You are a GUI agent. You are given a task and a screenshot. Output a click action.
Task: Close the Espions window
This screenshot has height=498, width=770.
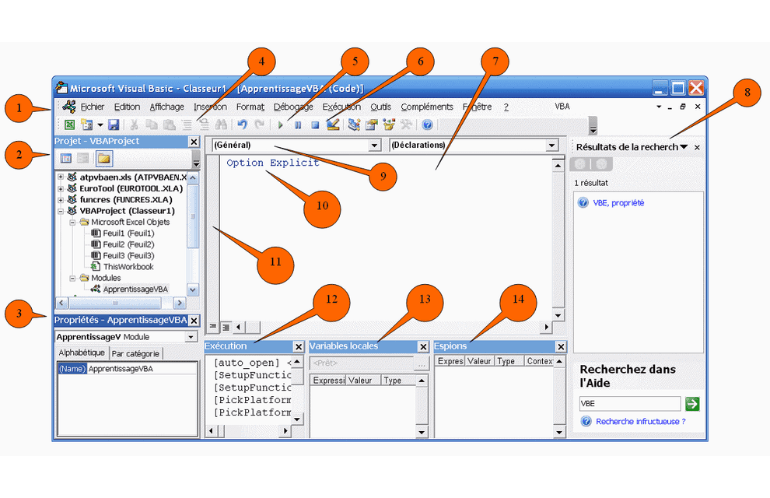tap(561, 347)
